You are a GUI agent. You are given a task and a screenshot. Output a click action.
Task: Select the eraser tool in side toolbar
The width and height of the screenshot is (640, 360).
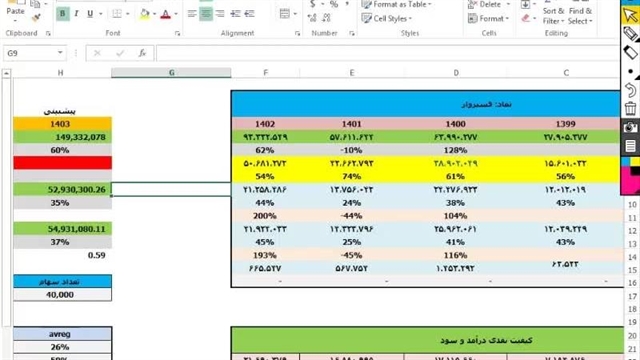tap(630, 53)
